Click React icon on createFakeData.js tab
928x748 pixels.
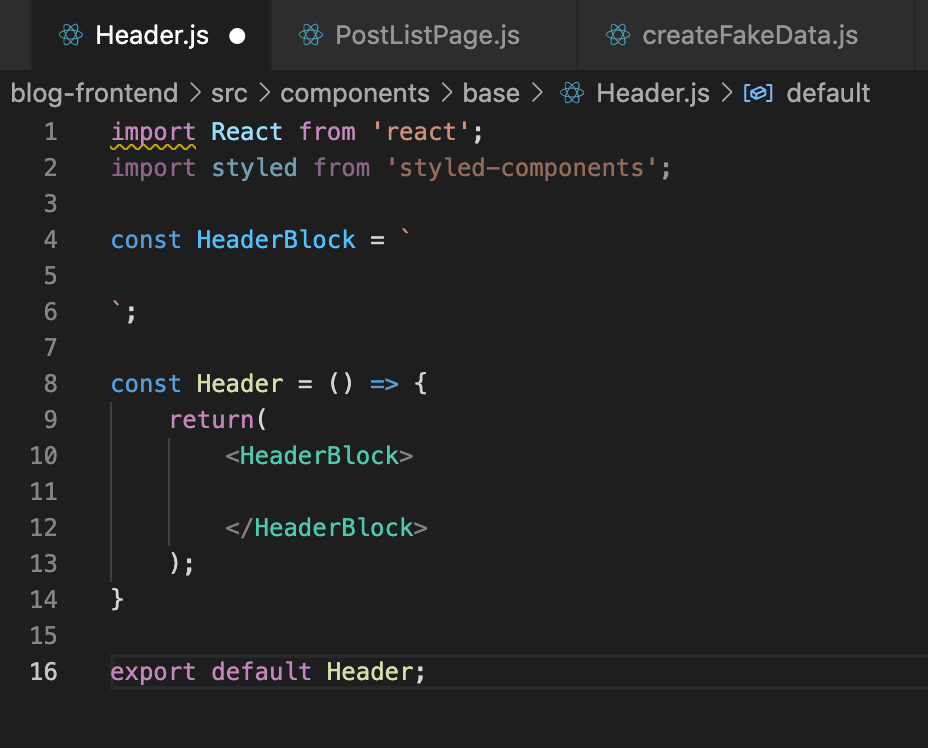point(618,36)
